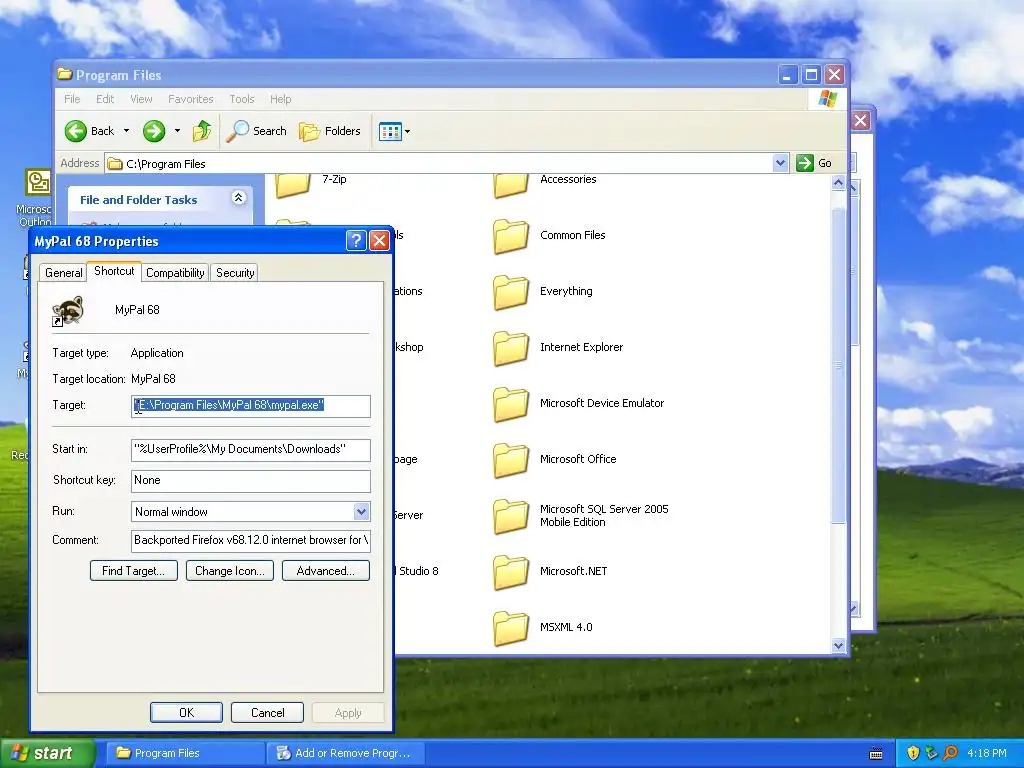The width and height of the screenshot is (1024, 768).
Task: Select the Everything folder icon
Action: point(511,292)
